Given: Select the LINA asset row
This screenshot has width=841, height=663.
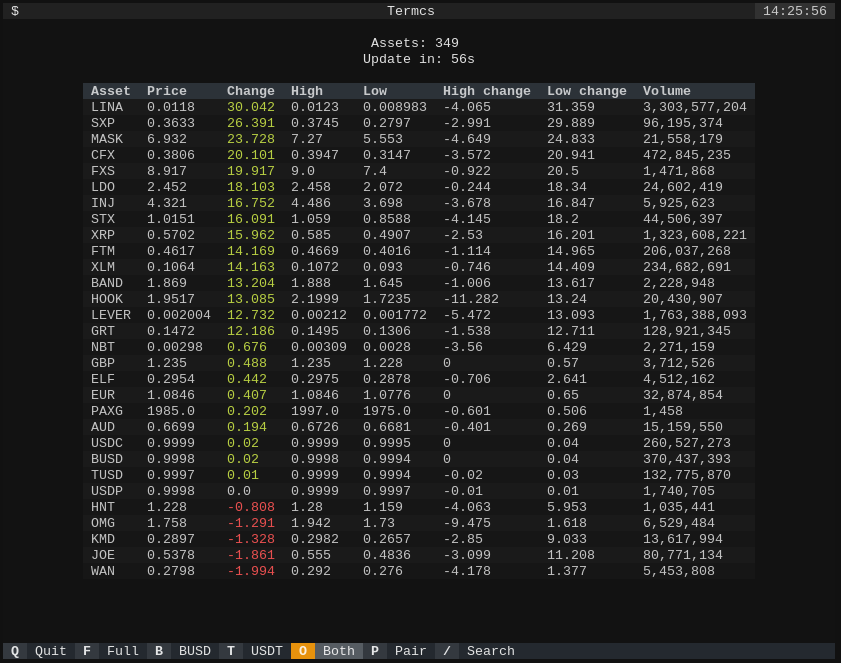Looking at the screenshot, I should [419, 107].
